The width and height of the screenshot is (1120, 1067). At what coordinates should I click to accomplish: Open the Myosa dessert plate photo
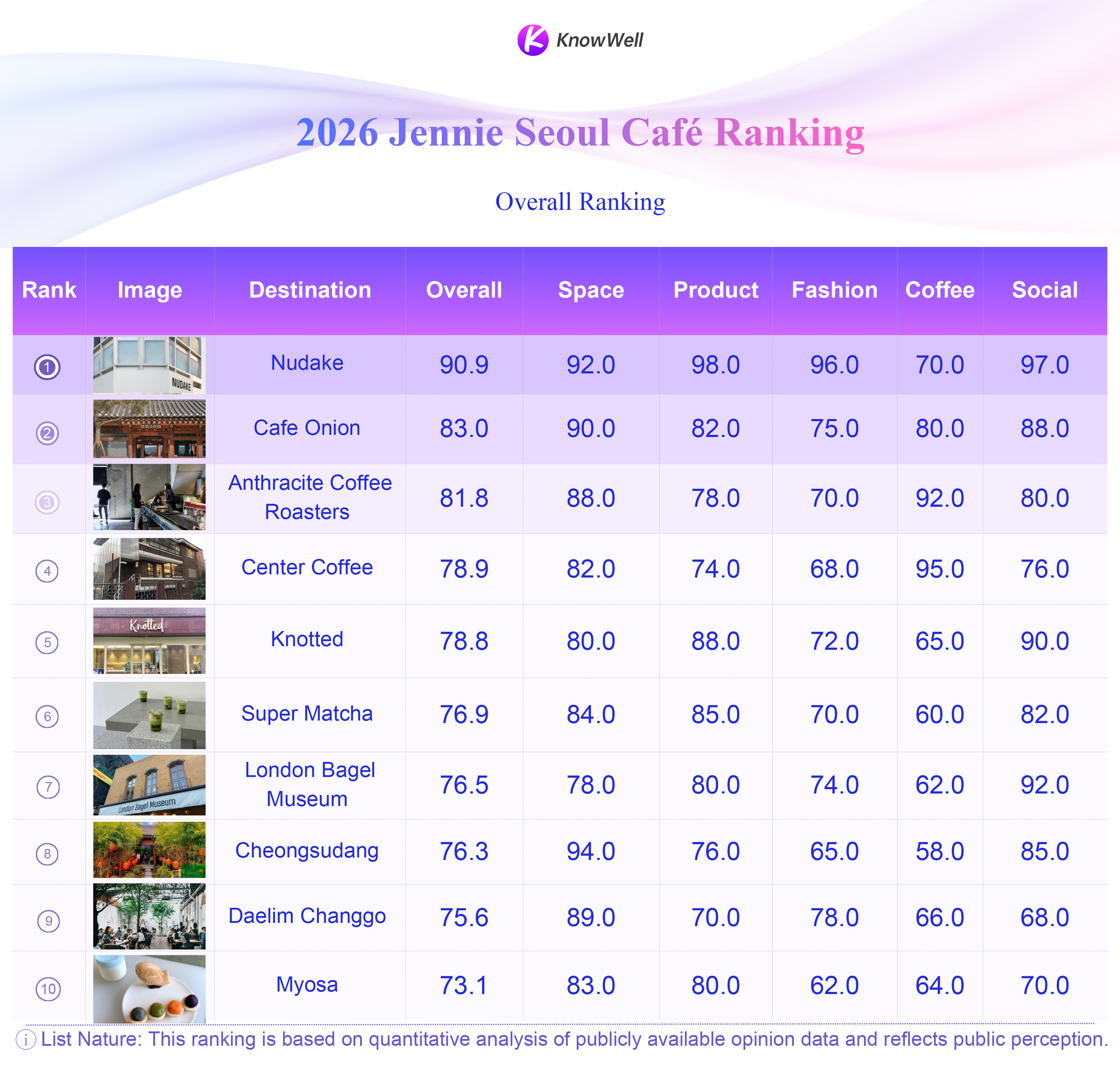pyautogui.click(x=149, y=989)
